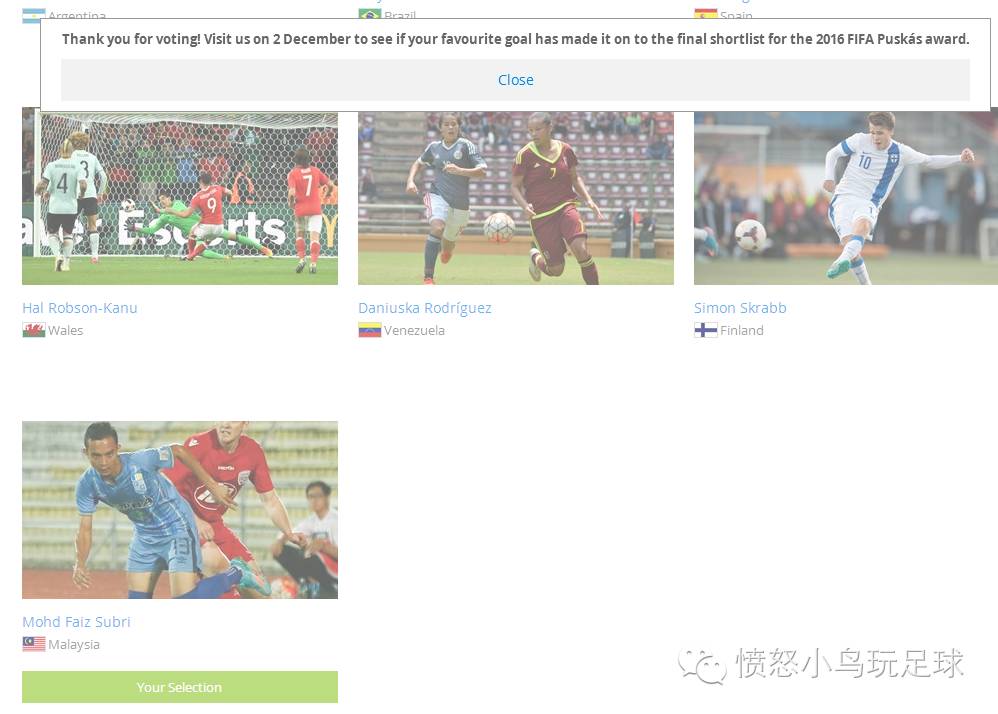Click the Malaysia flag icon
The height and width of the screenshot is (714, 998).
34,644
